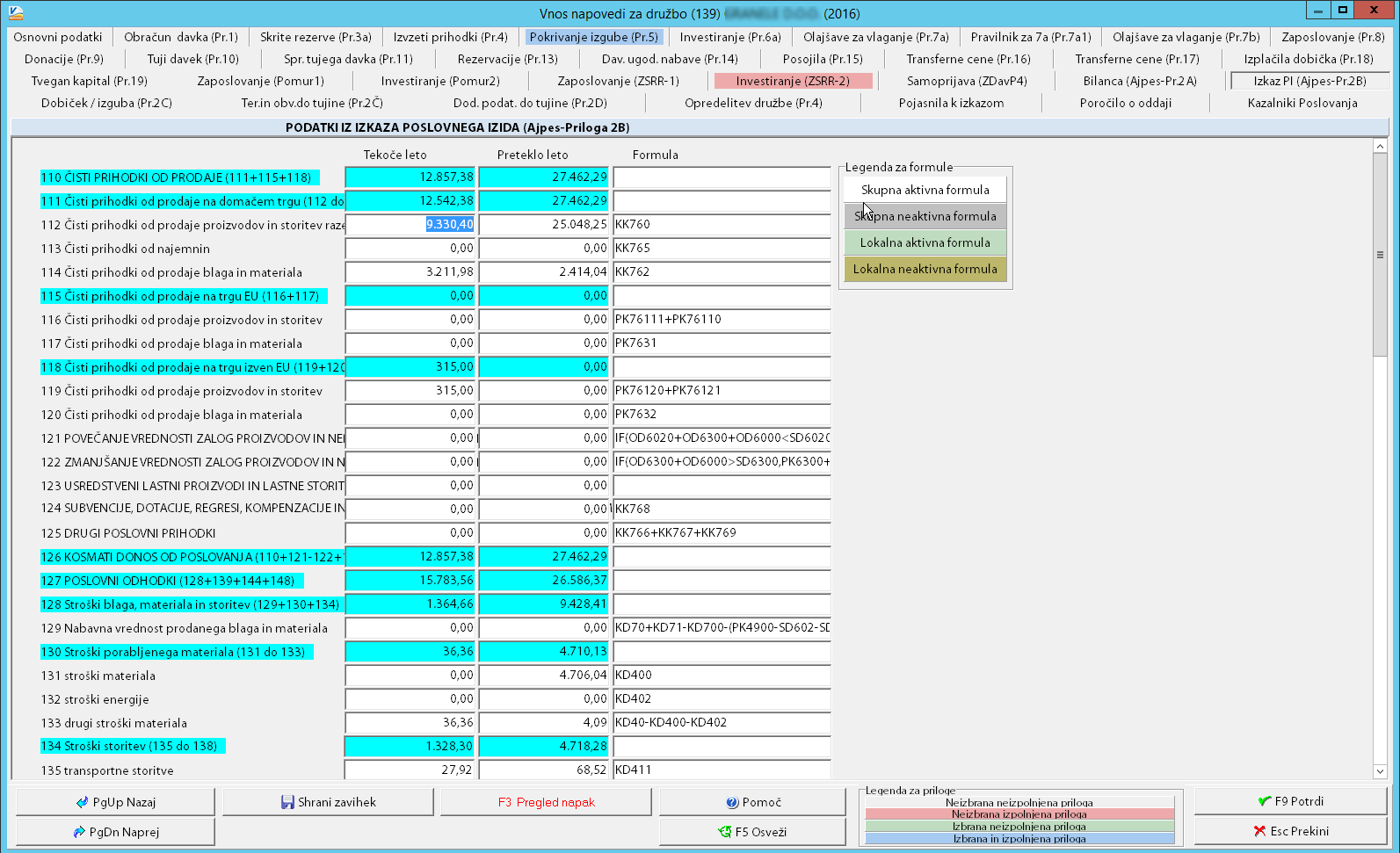The height and width of the screenshot is (853, 1400).
Task: Open Skrite rezerve (Pr.3a) tab
Action: pyautogui.click(x=316, y=37)
